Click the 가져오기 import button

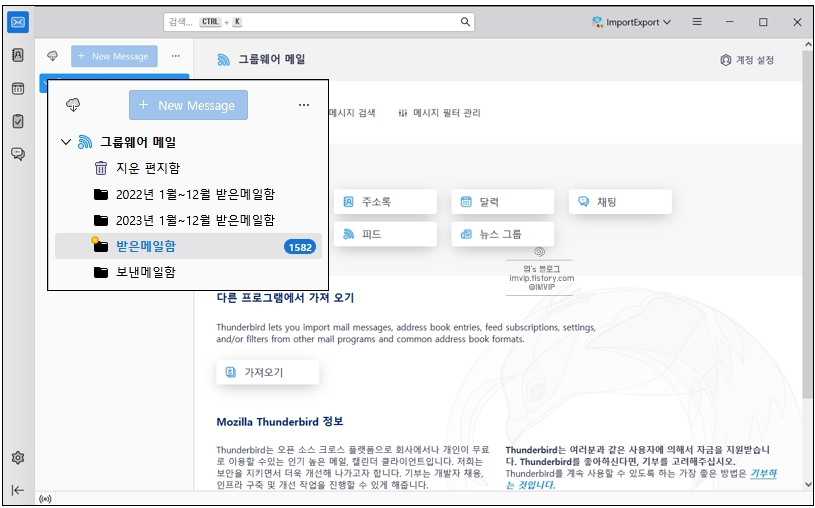click(268, 372)
